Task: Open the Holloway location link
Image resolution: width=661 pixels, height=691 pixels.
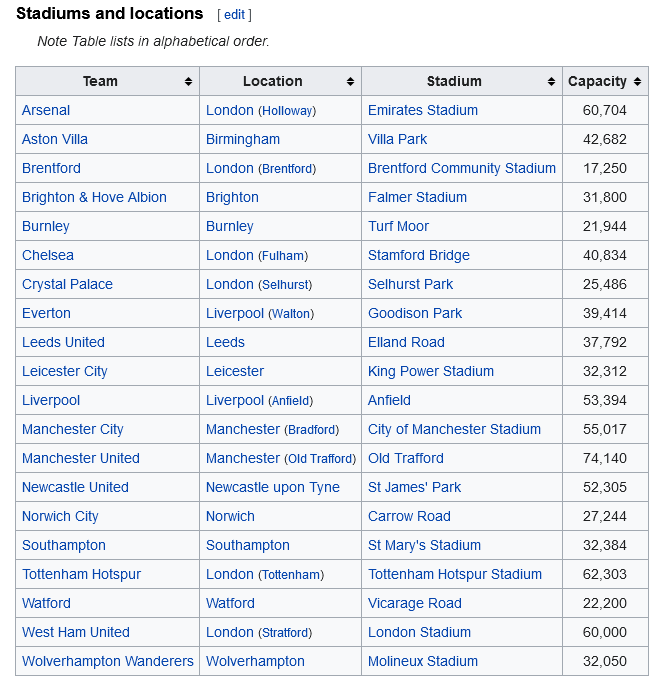Action: click(x=287, y=111)
